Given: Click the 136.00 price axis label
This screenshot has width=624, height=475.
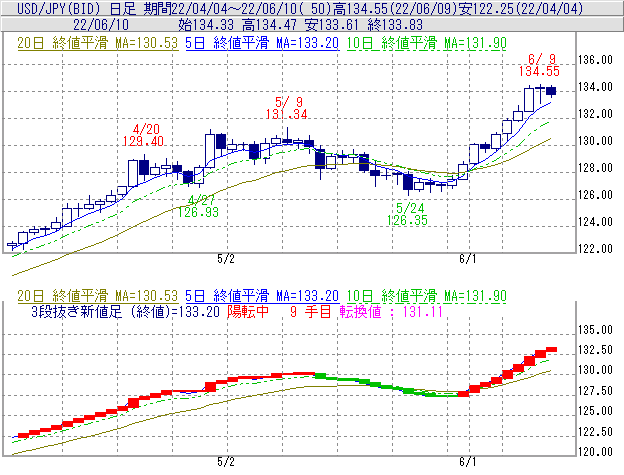Looking at the screenshot, I should [x=595, y=60].
